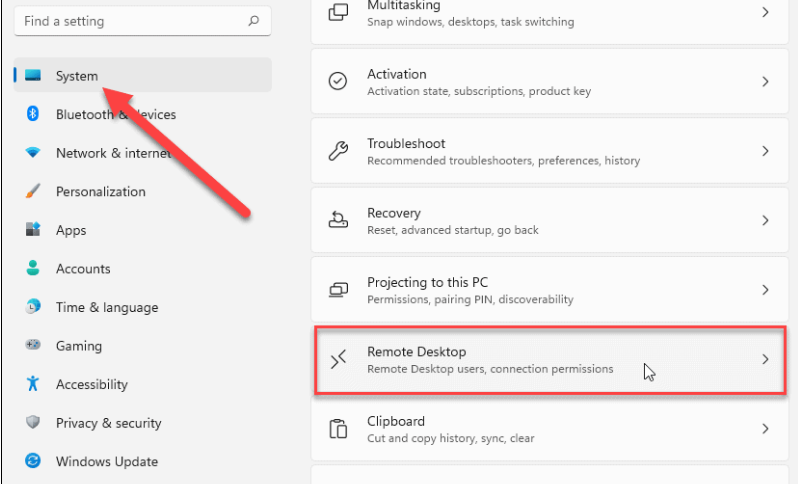Open Time & language settings

click(106, 307)
